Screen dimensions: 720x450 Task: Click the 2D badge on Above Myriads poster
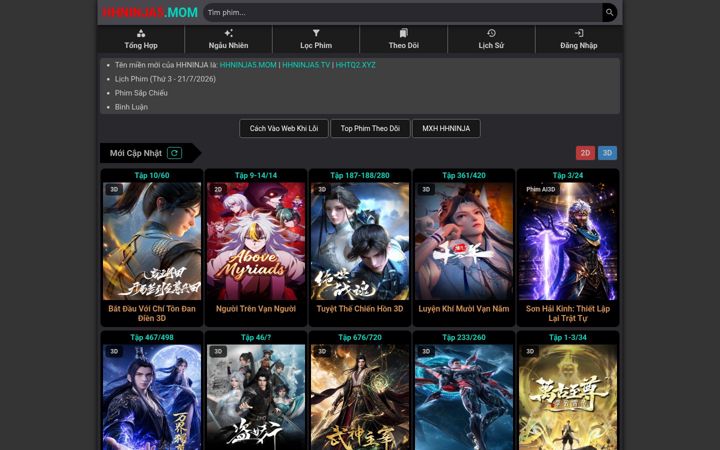point(218,189)
